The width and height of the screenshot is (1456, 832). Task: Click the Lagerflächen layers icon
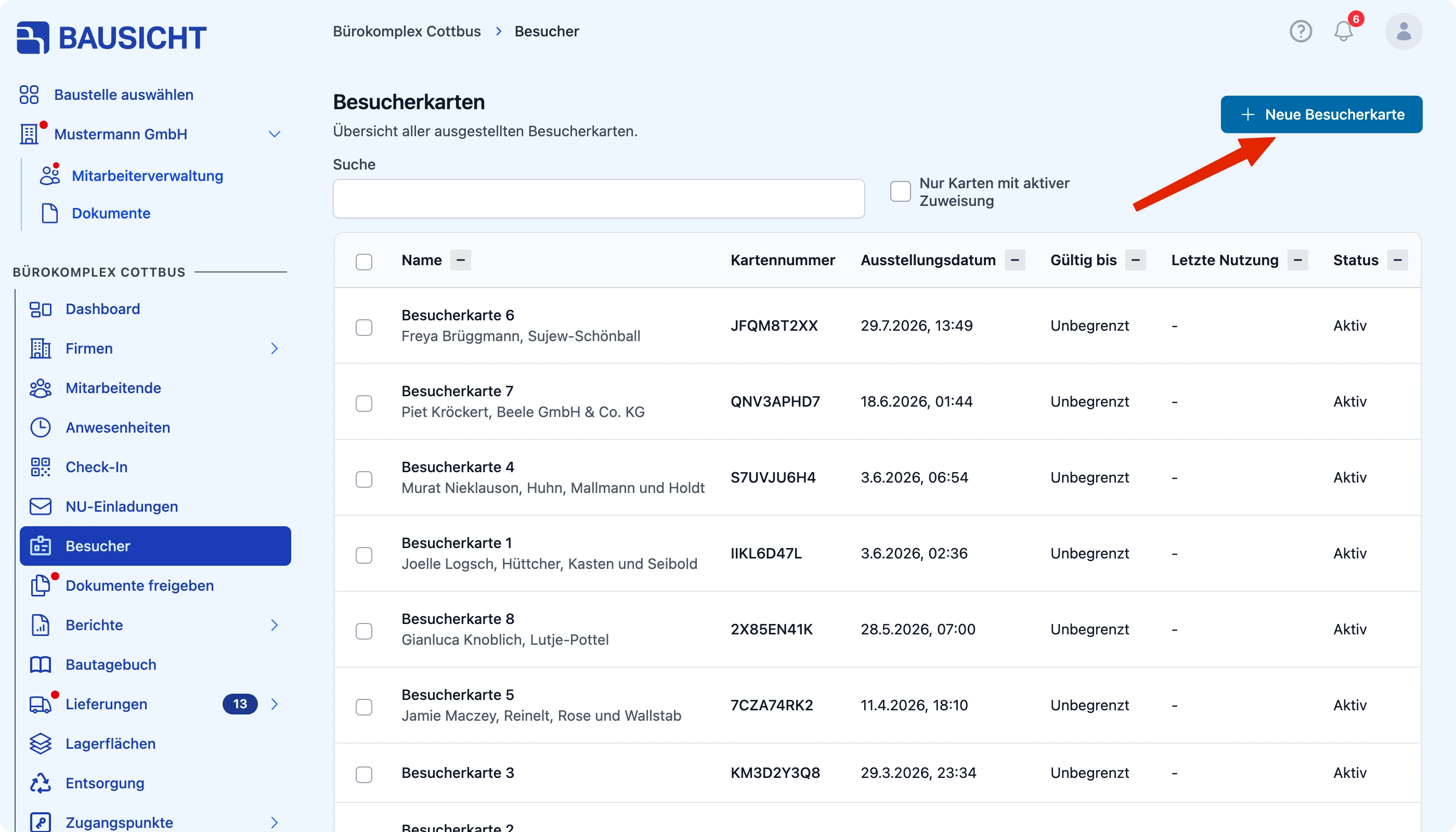point(41,744)
